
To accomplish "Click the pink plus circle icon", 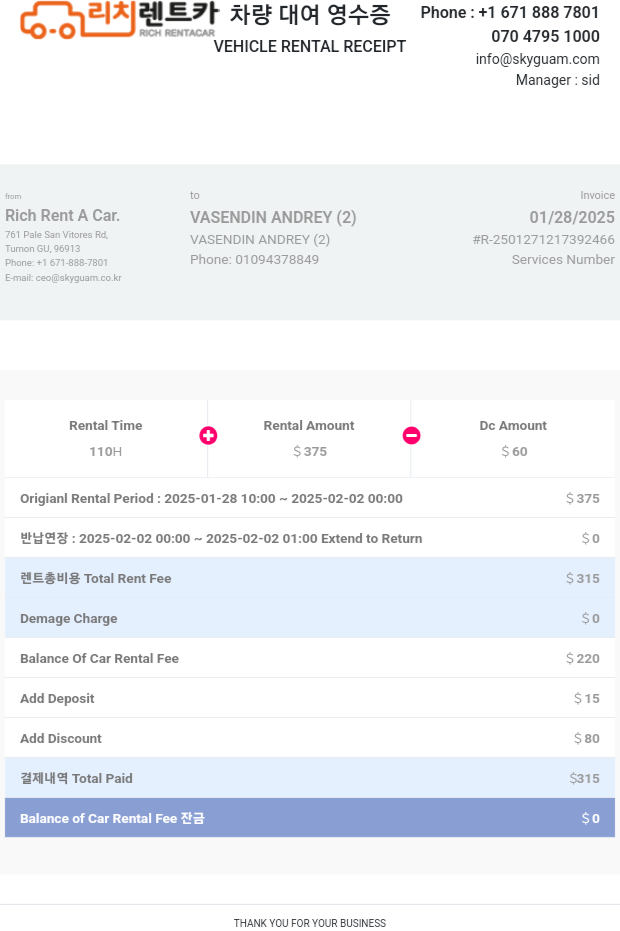I will (x=208, y=435).
